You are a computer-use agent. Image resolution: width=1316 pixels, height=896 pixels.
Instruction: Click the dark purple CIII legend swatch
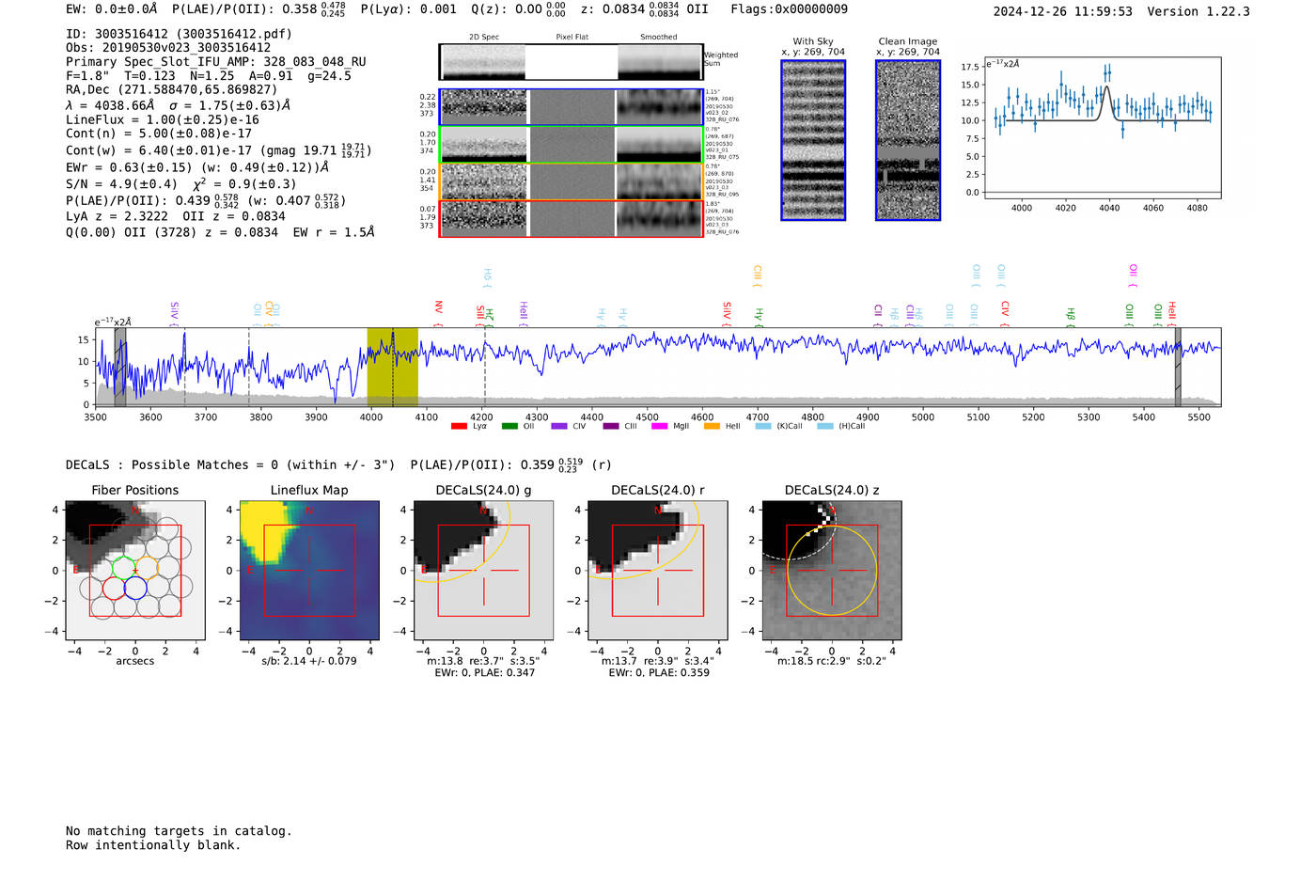tap(611, 426)
